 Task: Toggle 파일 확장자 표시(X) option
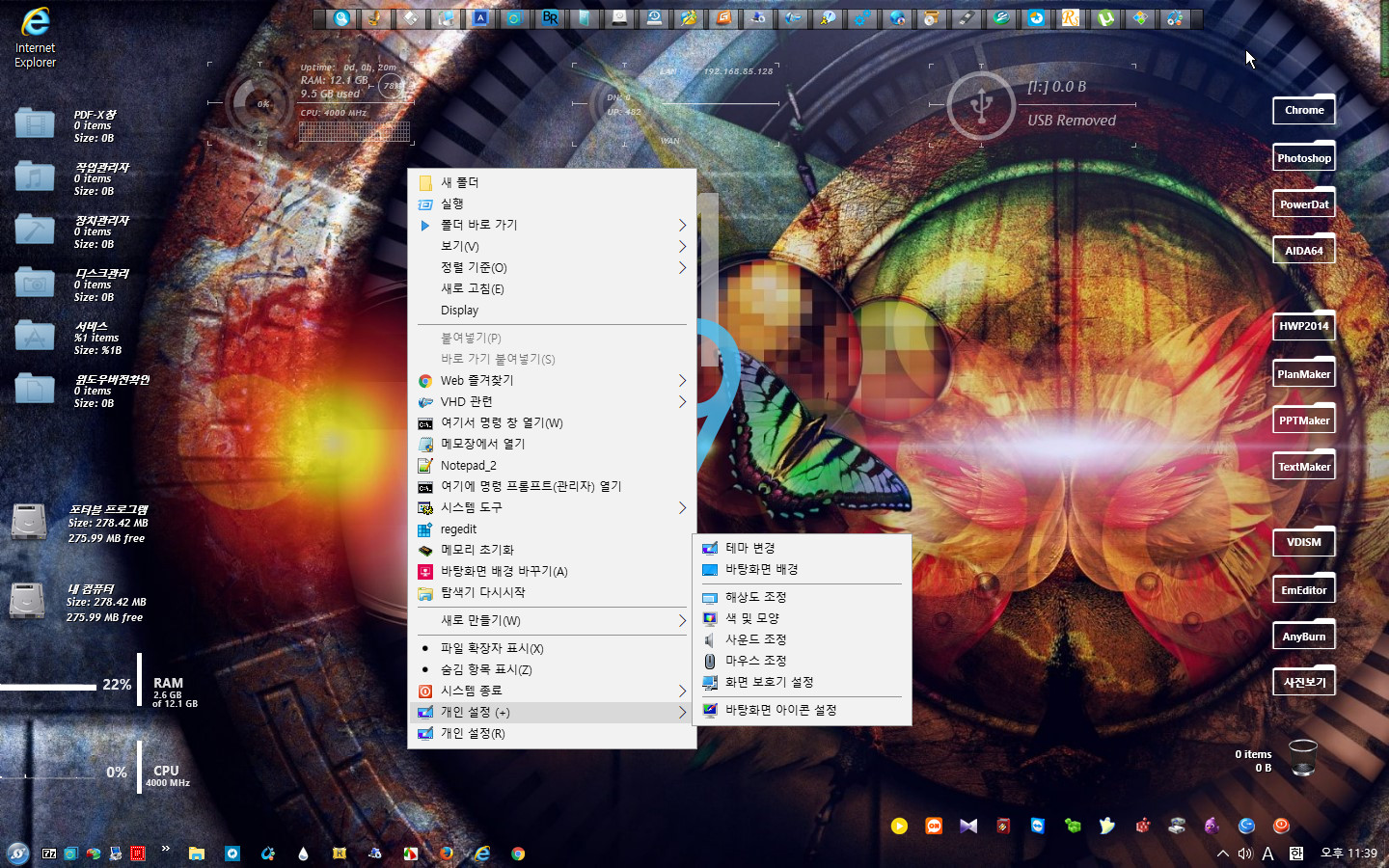pyautogui.click(x=553, y=648)
